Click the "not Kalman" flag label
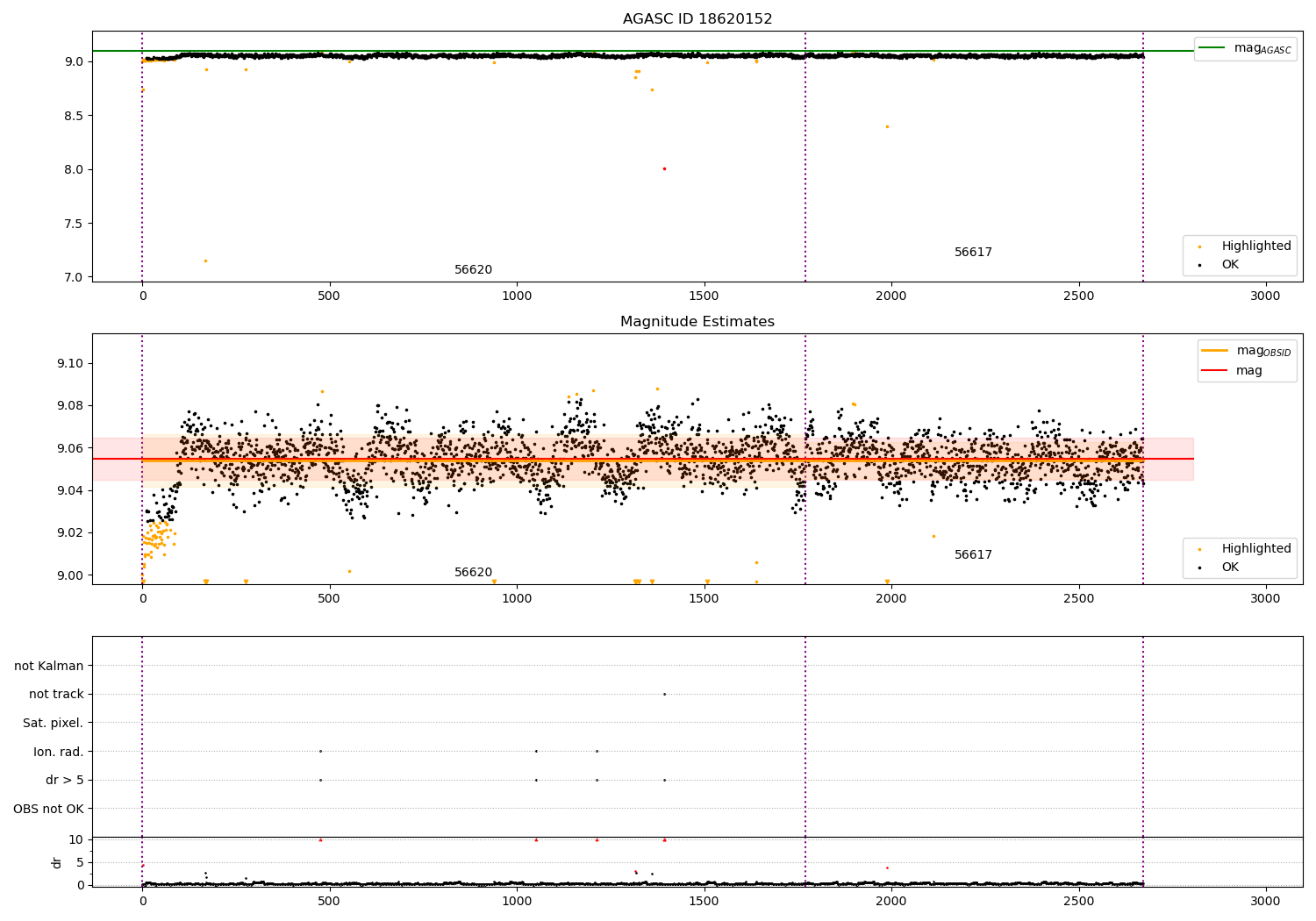Image resolution: width=1316 pixels, height=921 pixels. [x=49, y=666]
